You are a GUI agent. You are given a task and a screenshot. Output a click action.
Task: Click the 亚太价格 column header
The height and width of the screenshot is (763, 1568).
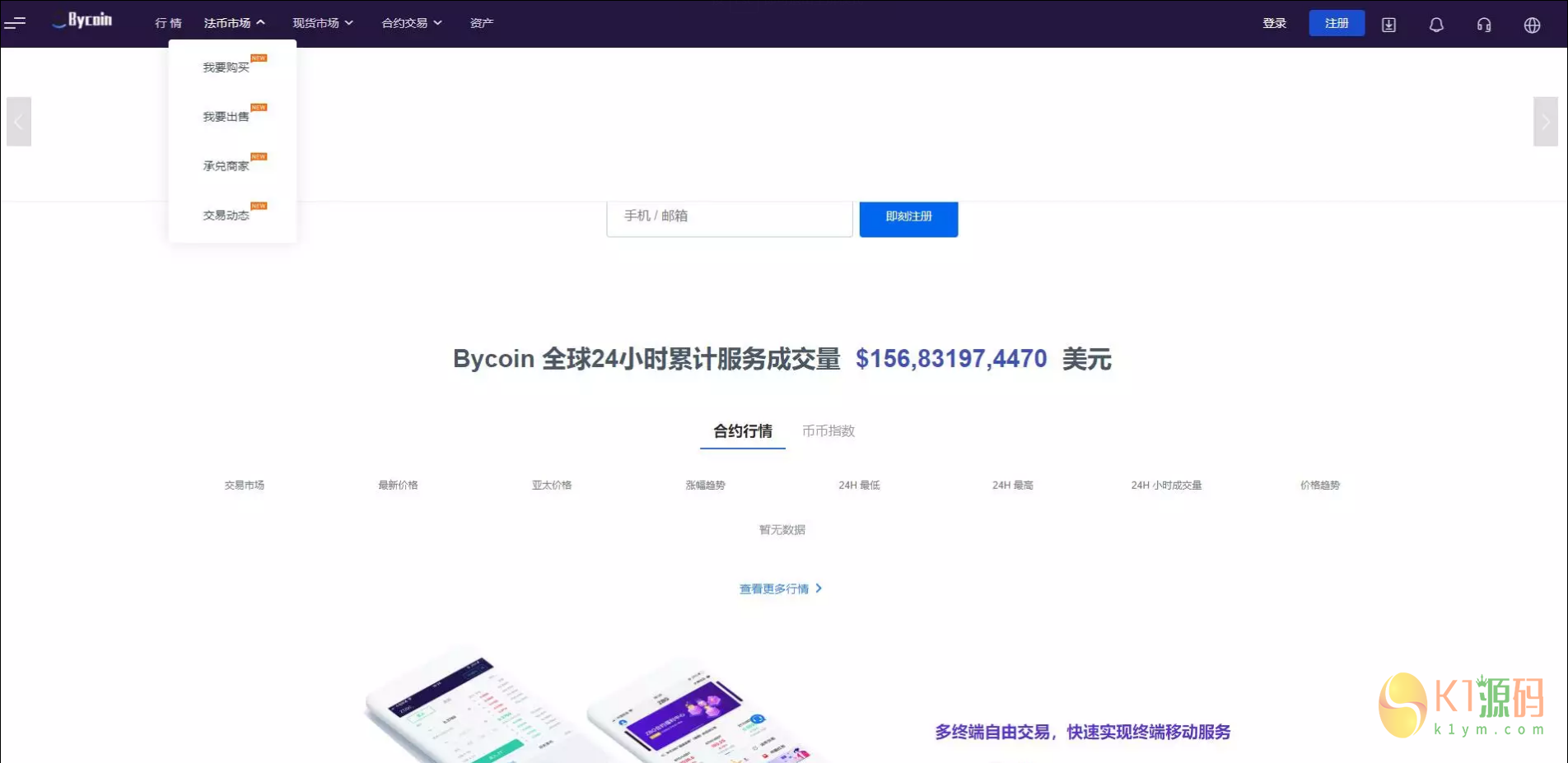click(552, 486)
